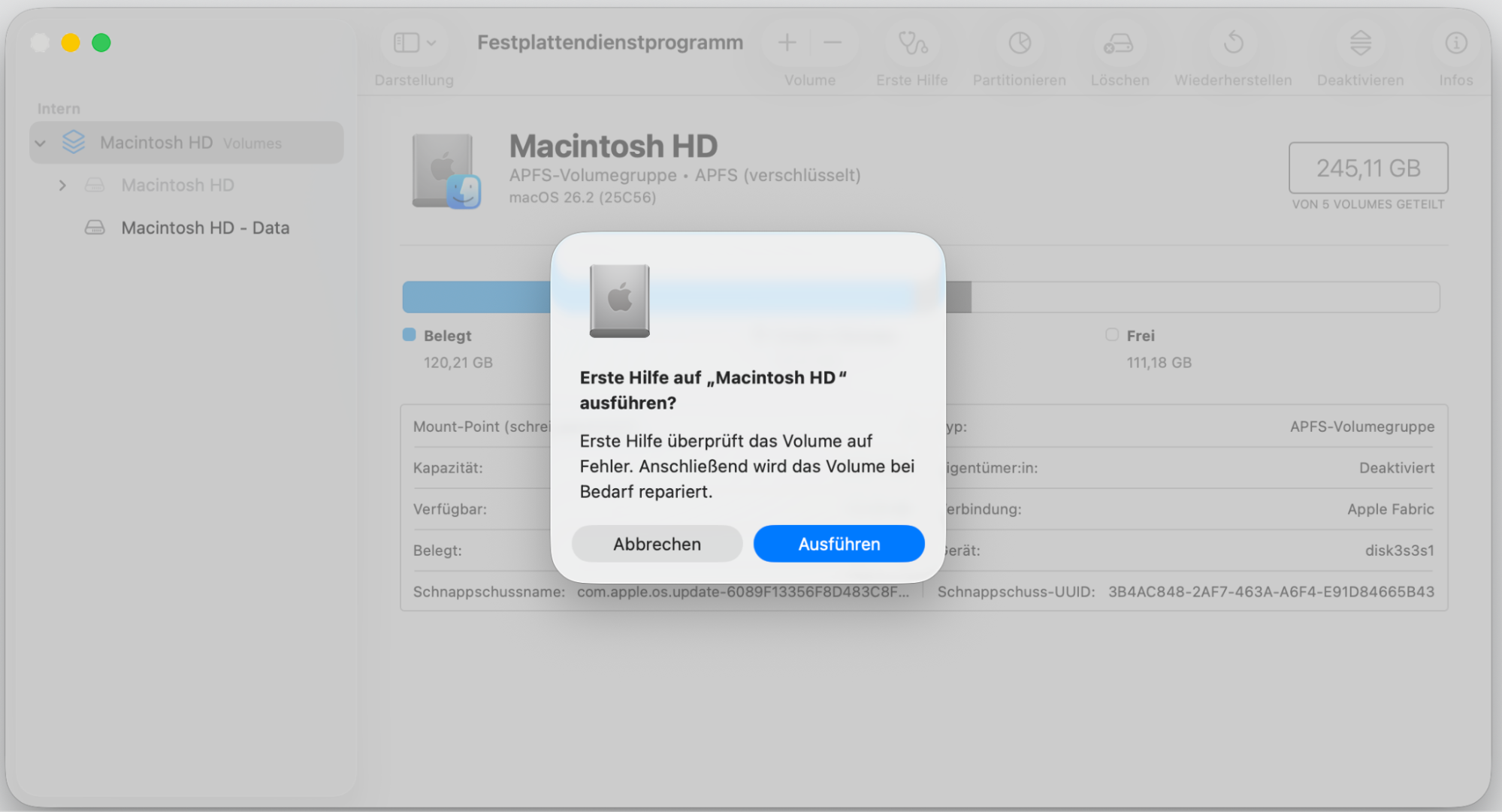Click the macOS 26.2 (25C56) version text
1502x812 pixels.
[582, 198]
